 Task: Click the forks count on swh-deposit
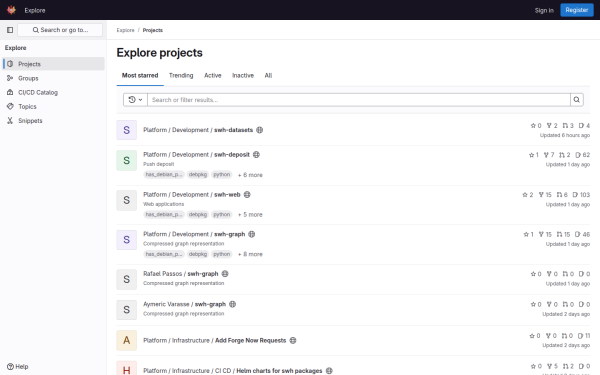(549, 155)
